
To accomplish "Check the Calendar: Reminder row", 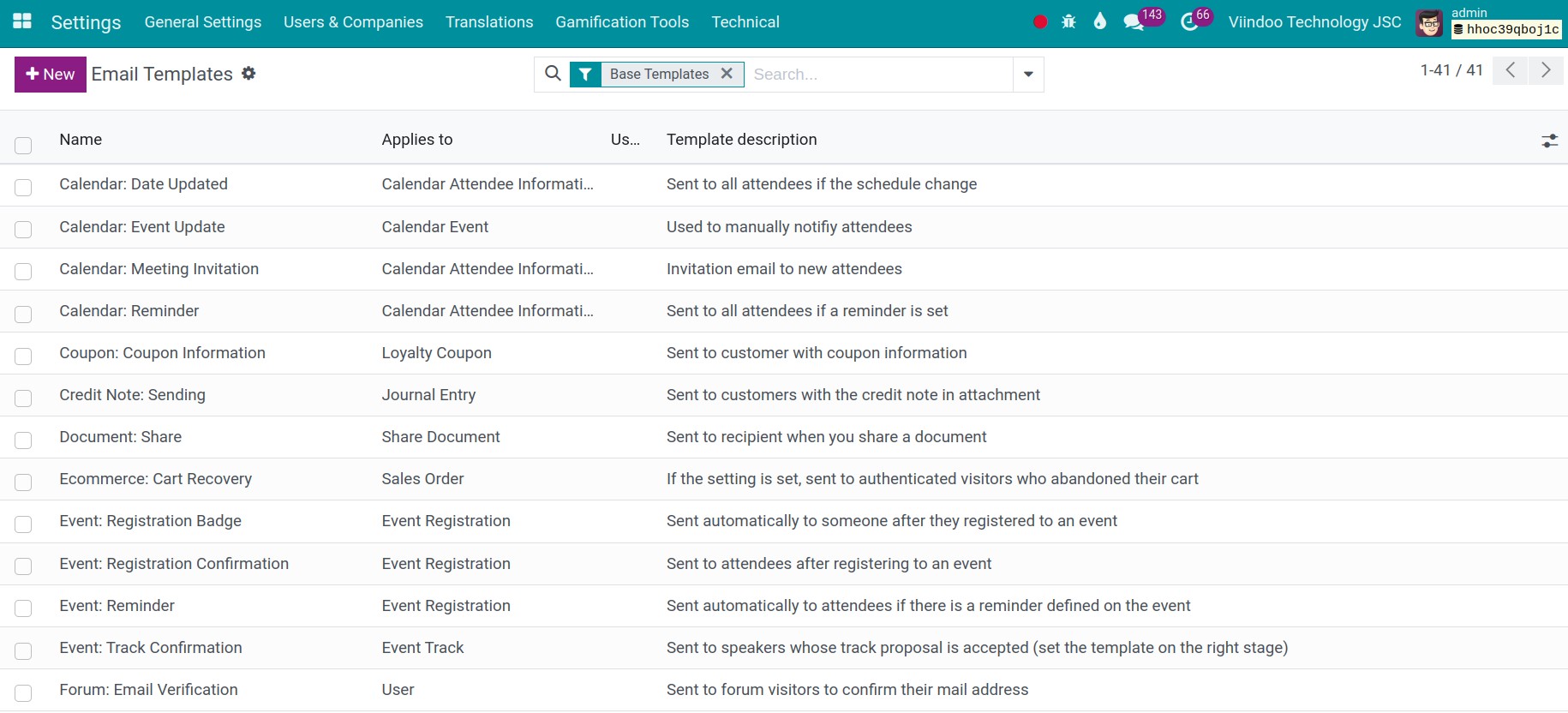I will pyautogui.click(x=23, y=314).
